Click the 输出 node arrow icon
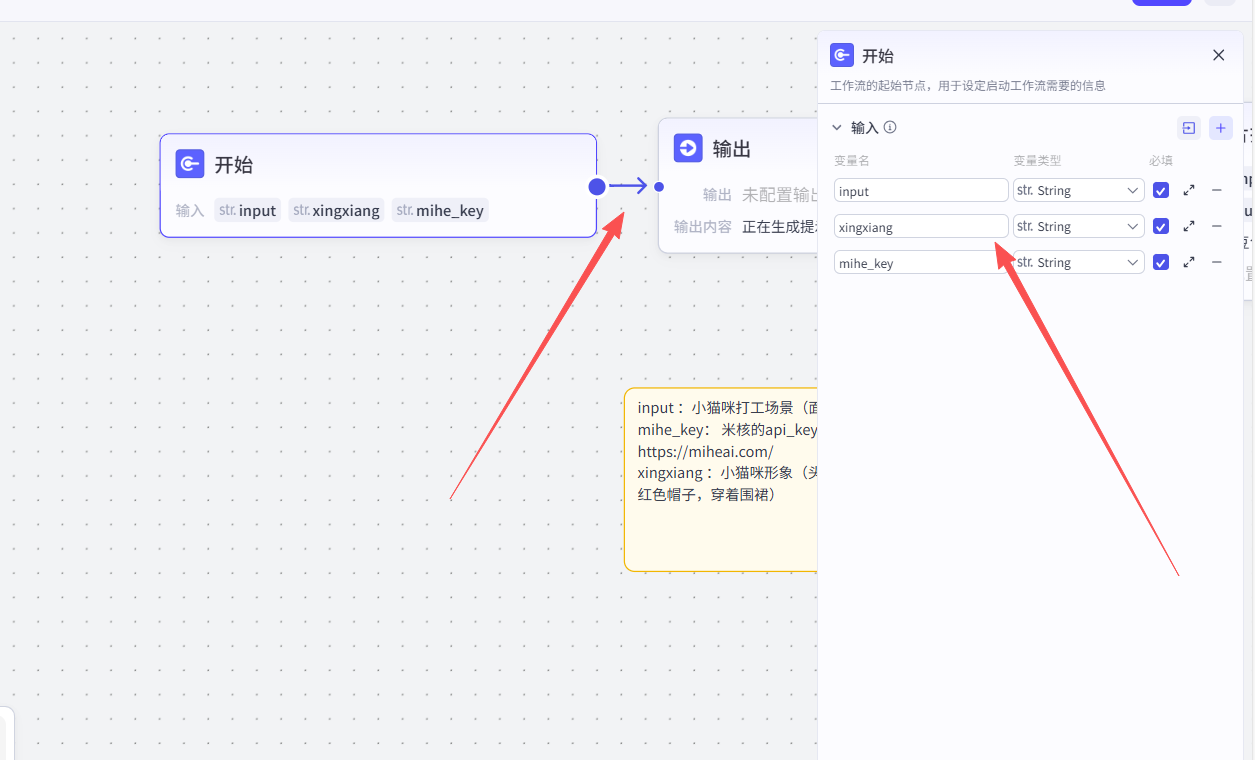This screenshot has width=1255, height=760. (688, 149)
